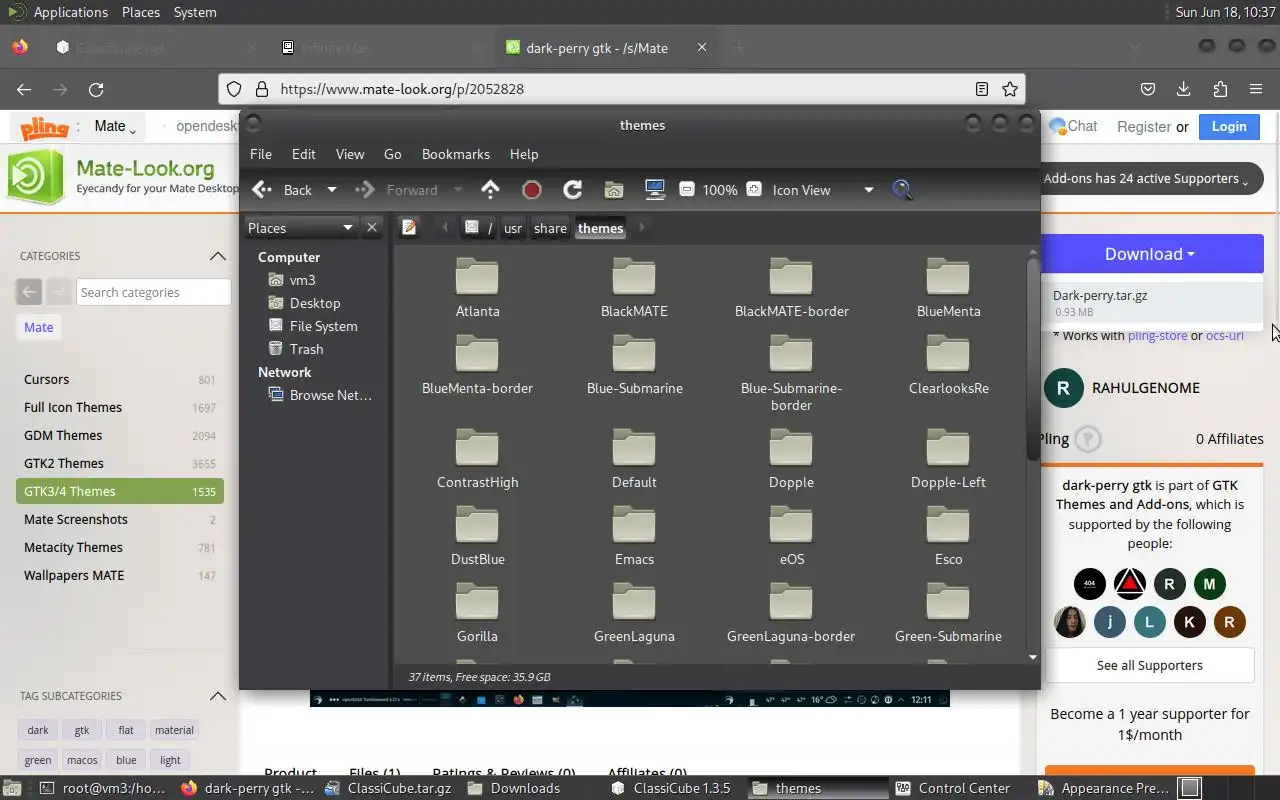Screen dimensions: 1280x800
Task: Select the ClearlooksRe folder
Action: click(948, 364)
